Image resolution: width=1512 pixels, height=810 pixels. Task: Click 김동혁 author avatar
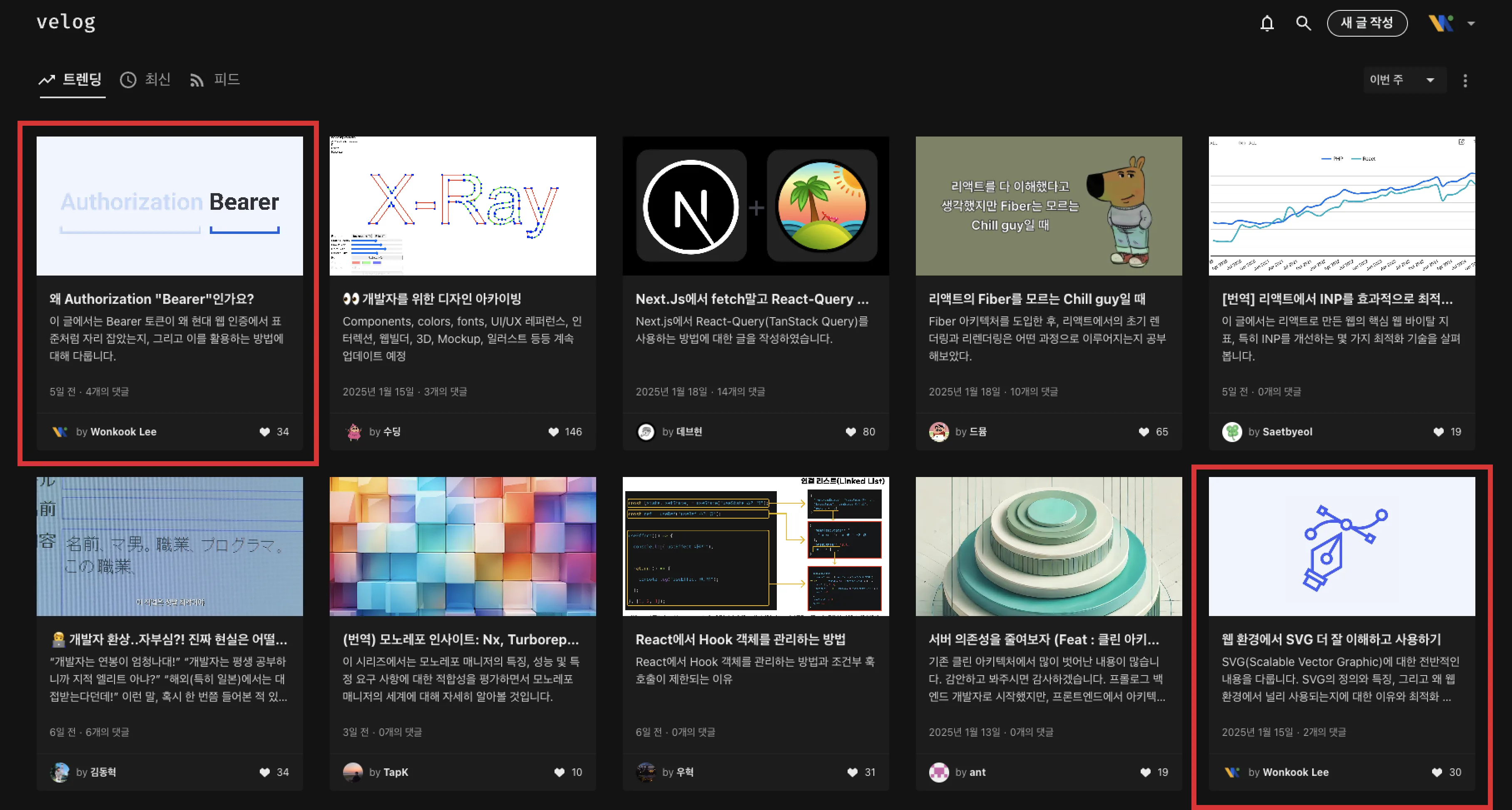pyautogui.click(x=60, y=773)
